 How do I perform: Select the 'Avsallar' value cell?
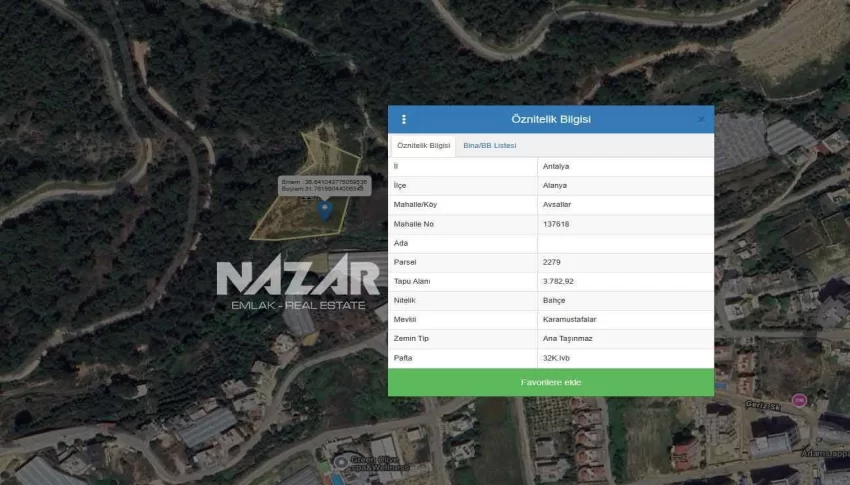tap(626, 204)
